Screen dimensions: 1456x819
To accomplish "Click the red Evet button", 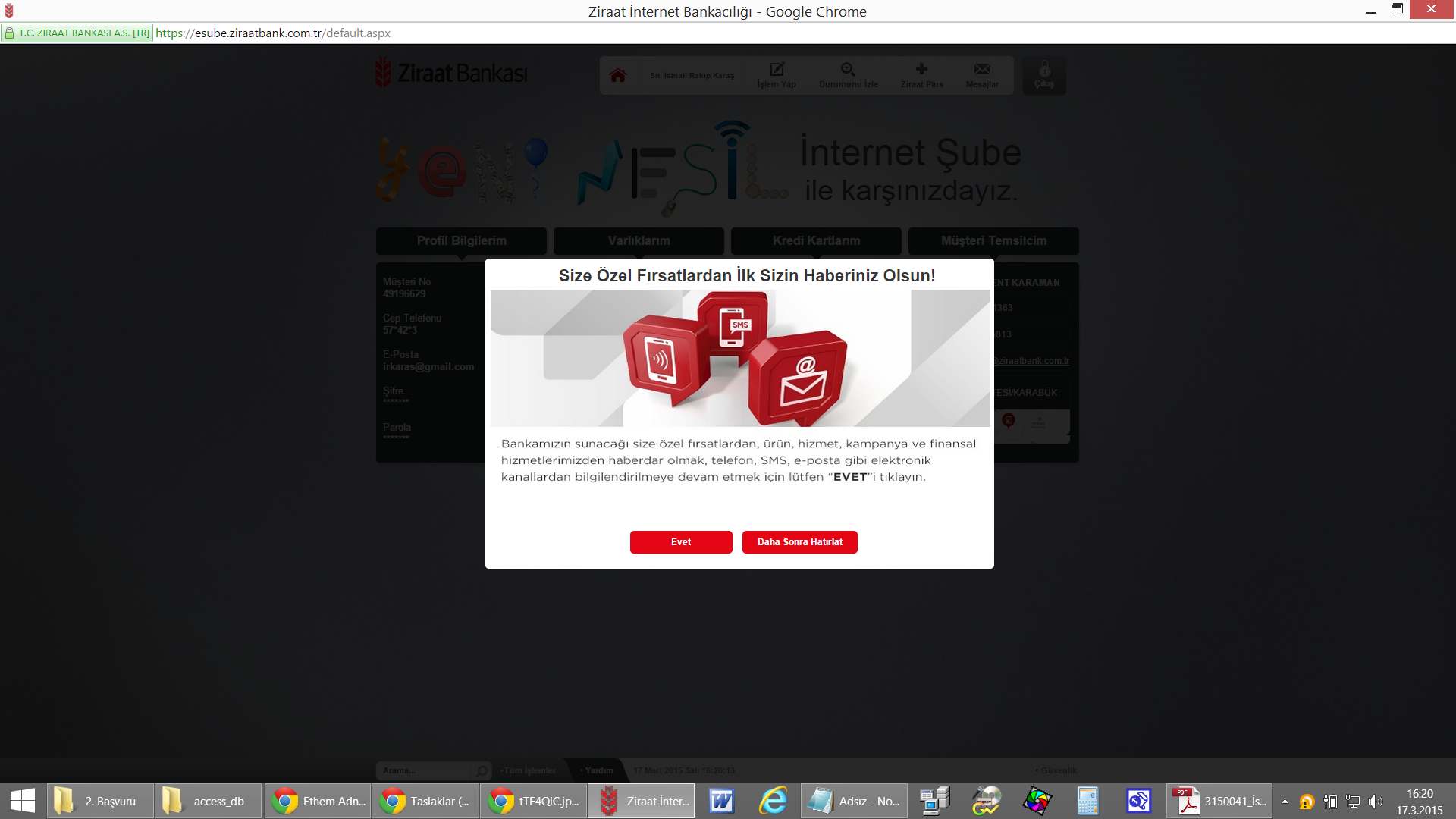I will click(680, 542).
